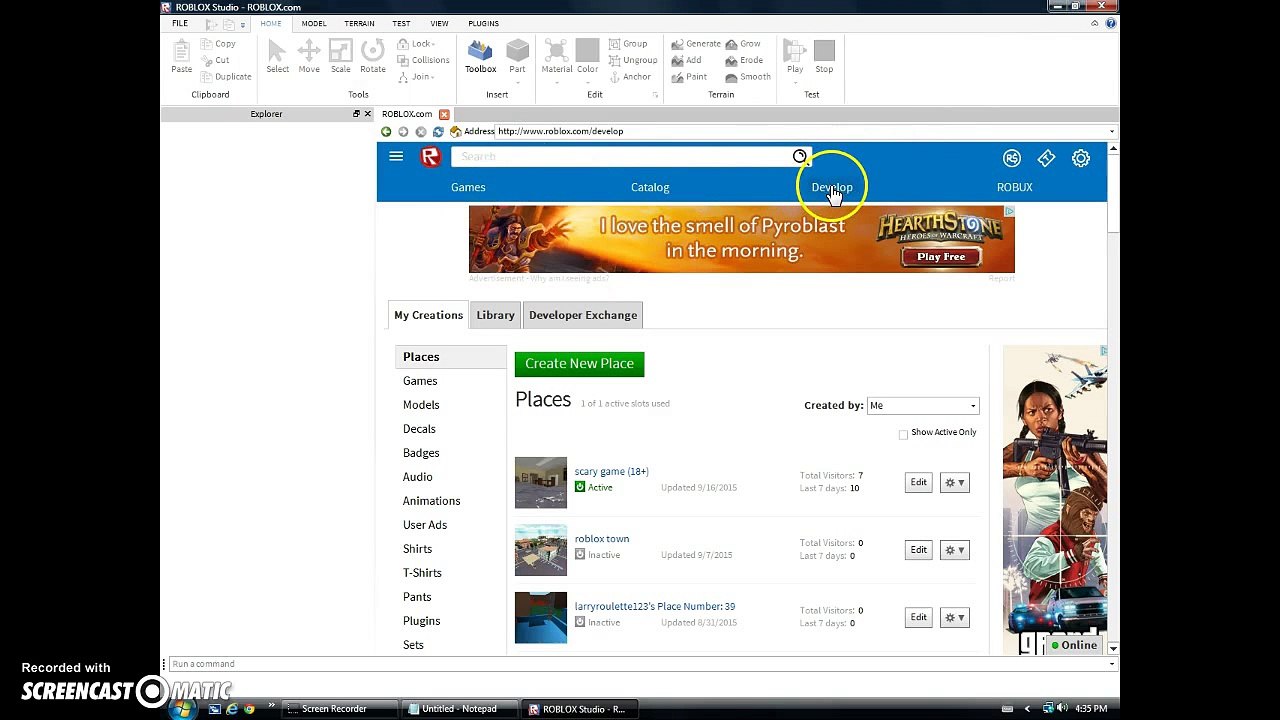Click the search magnifier icon
Image resolution: width=1280 pixels, height=720 pixels.
(800, 156)
